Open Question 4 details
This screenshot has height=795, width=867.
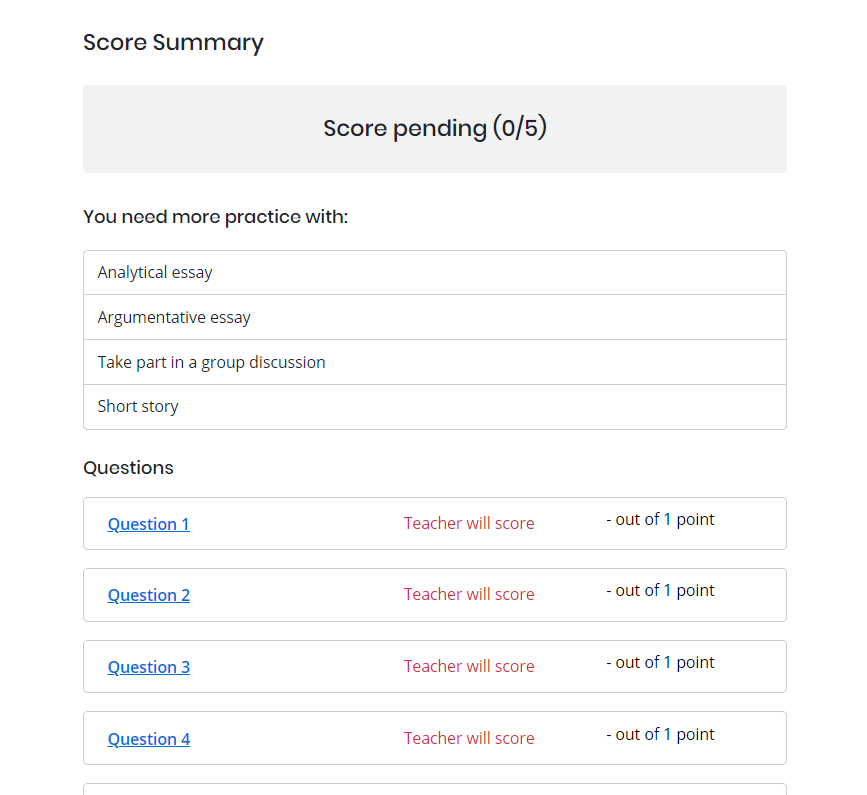click(x=148, y=739)
